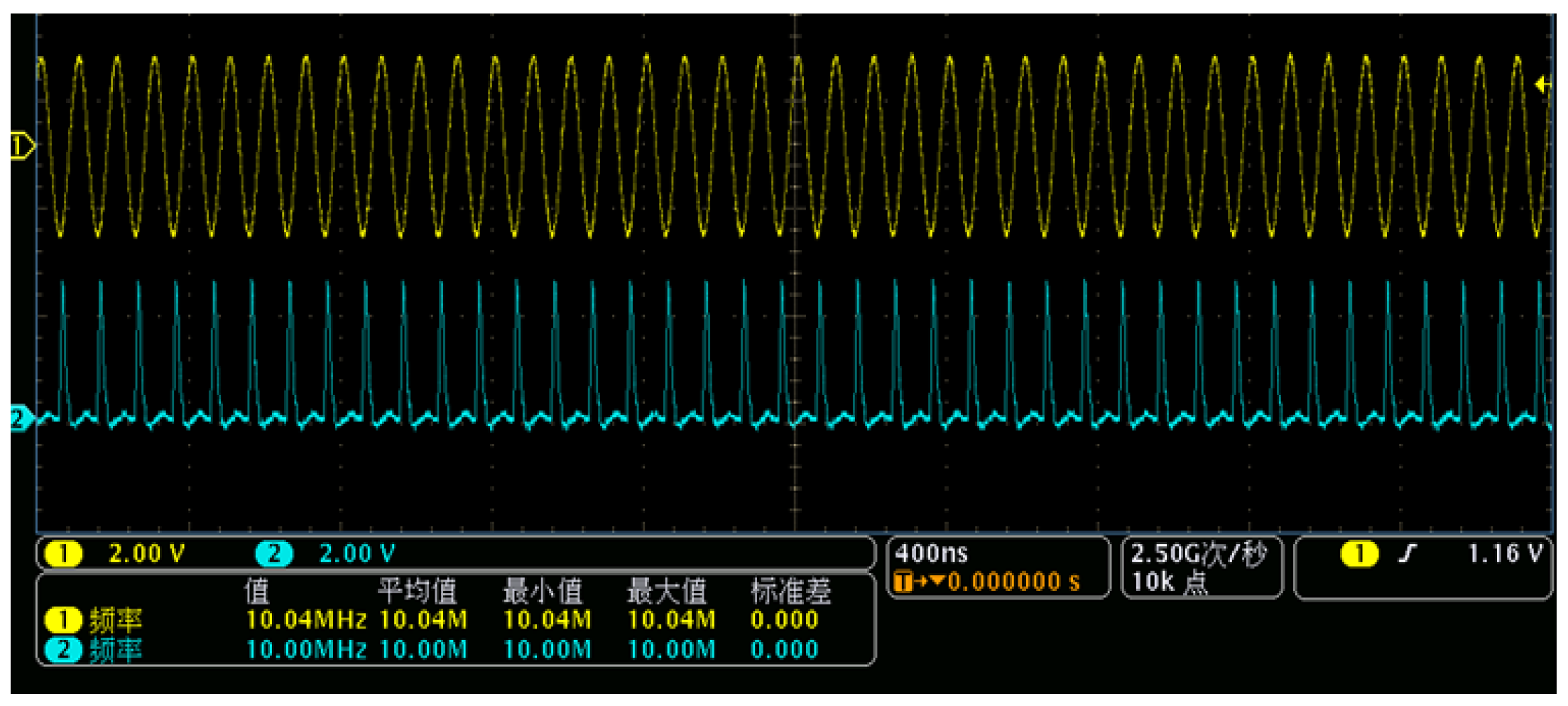The image size is (1568, 706).
Task: Select the channel 2 2.00 V scale readout
Action: tap(357, 553)
